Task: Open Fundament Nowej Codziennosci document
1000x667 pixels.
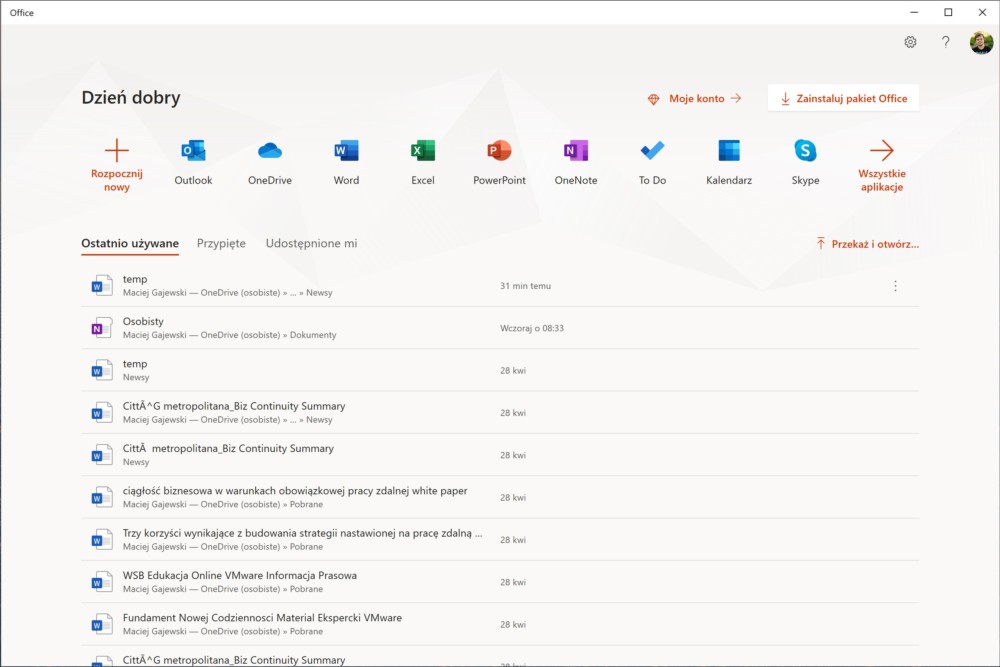Action: point(500,624)
